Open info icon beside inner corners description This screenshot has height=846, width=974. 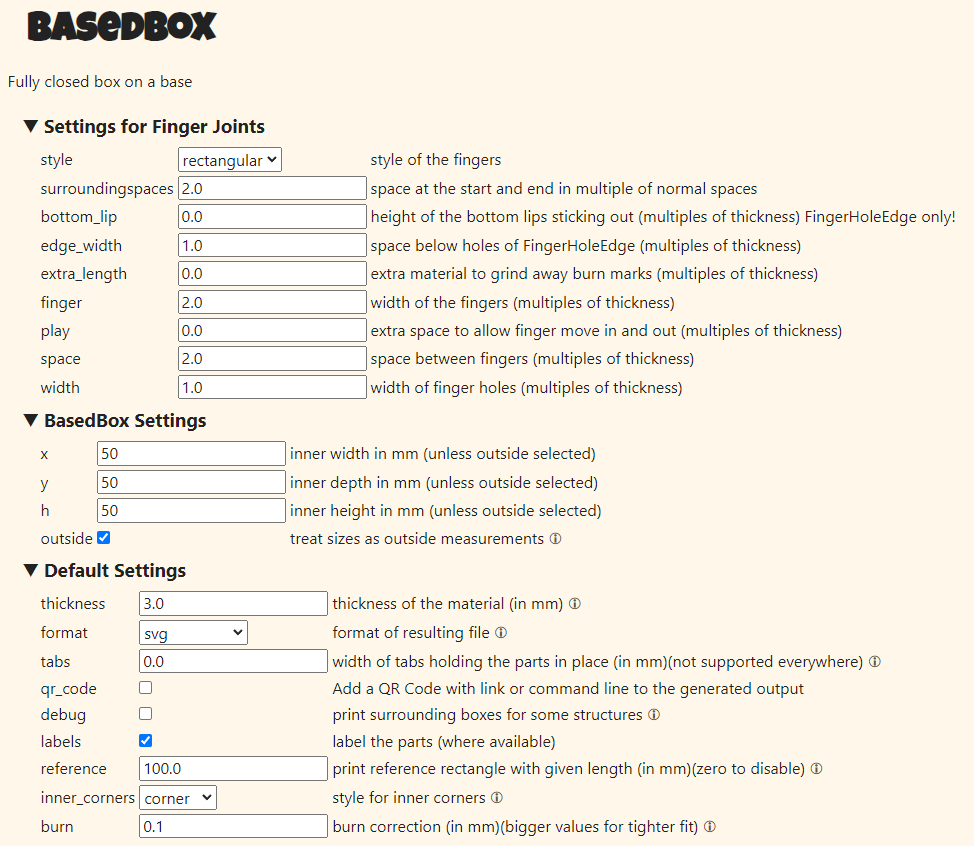tap(496, 798)
